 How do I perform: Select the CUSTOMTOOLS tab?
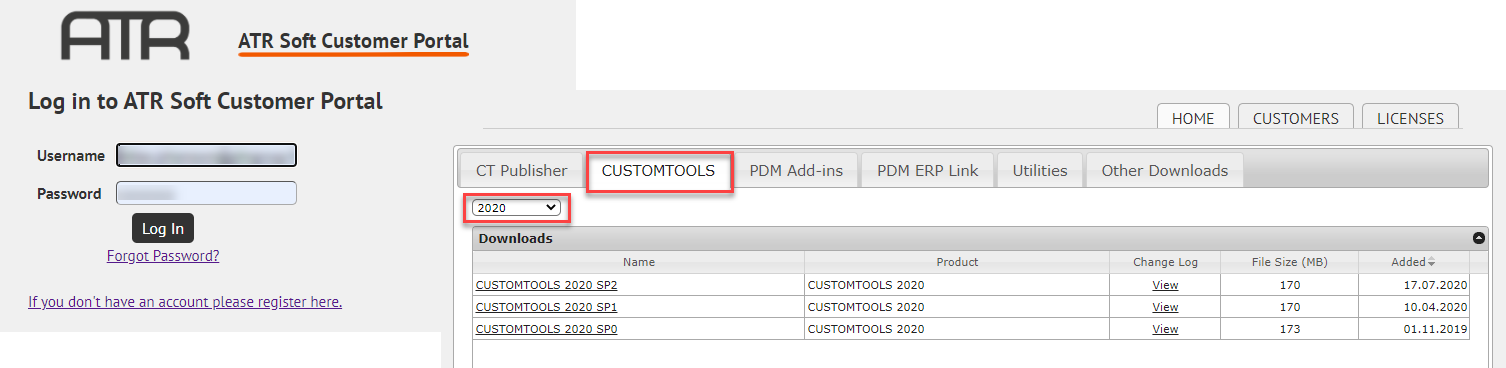[x=658, y=170]
